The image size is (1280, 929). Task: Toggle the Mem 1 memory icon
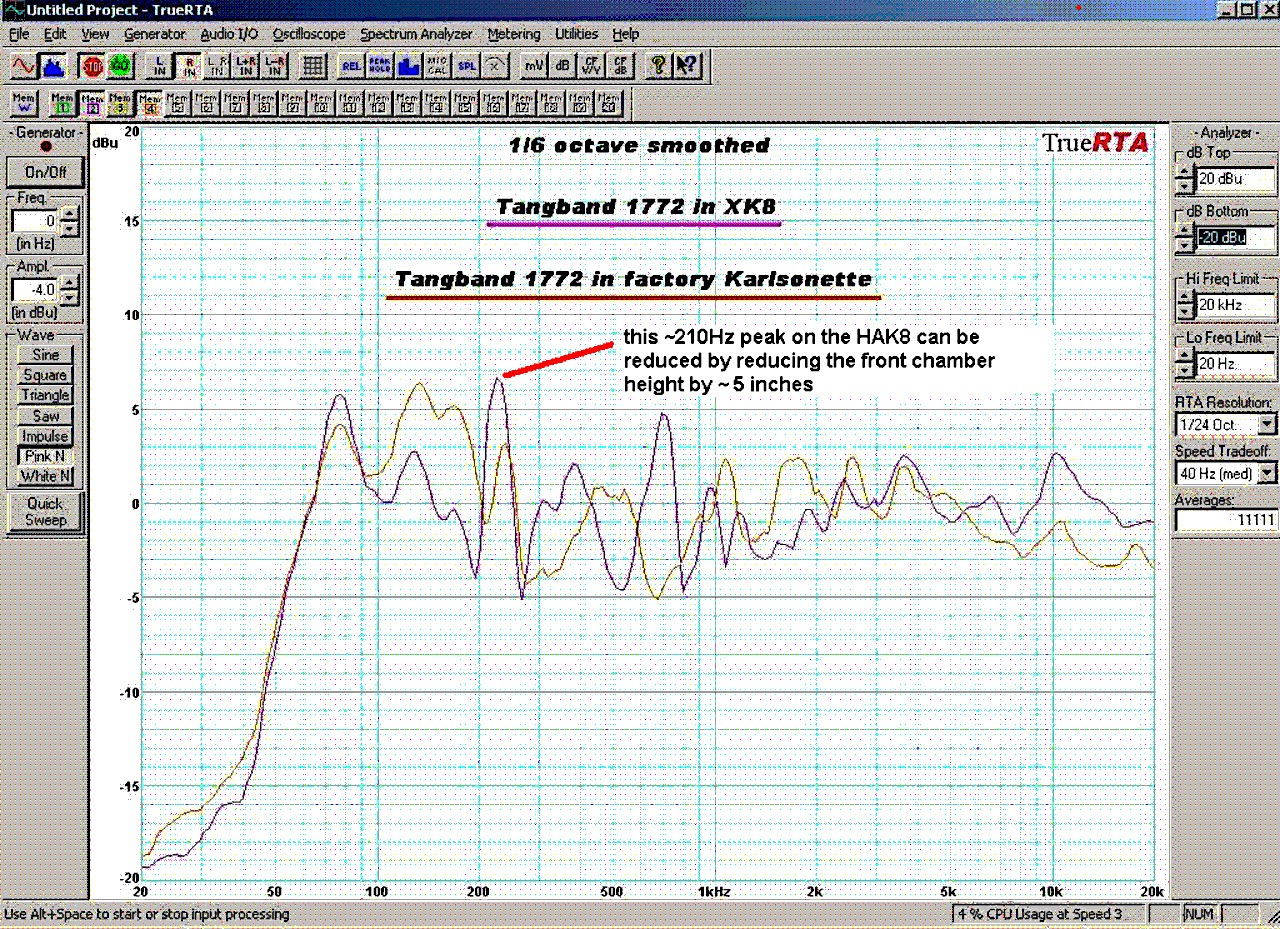tap(63, 103)
